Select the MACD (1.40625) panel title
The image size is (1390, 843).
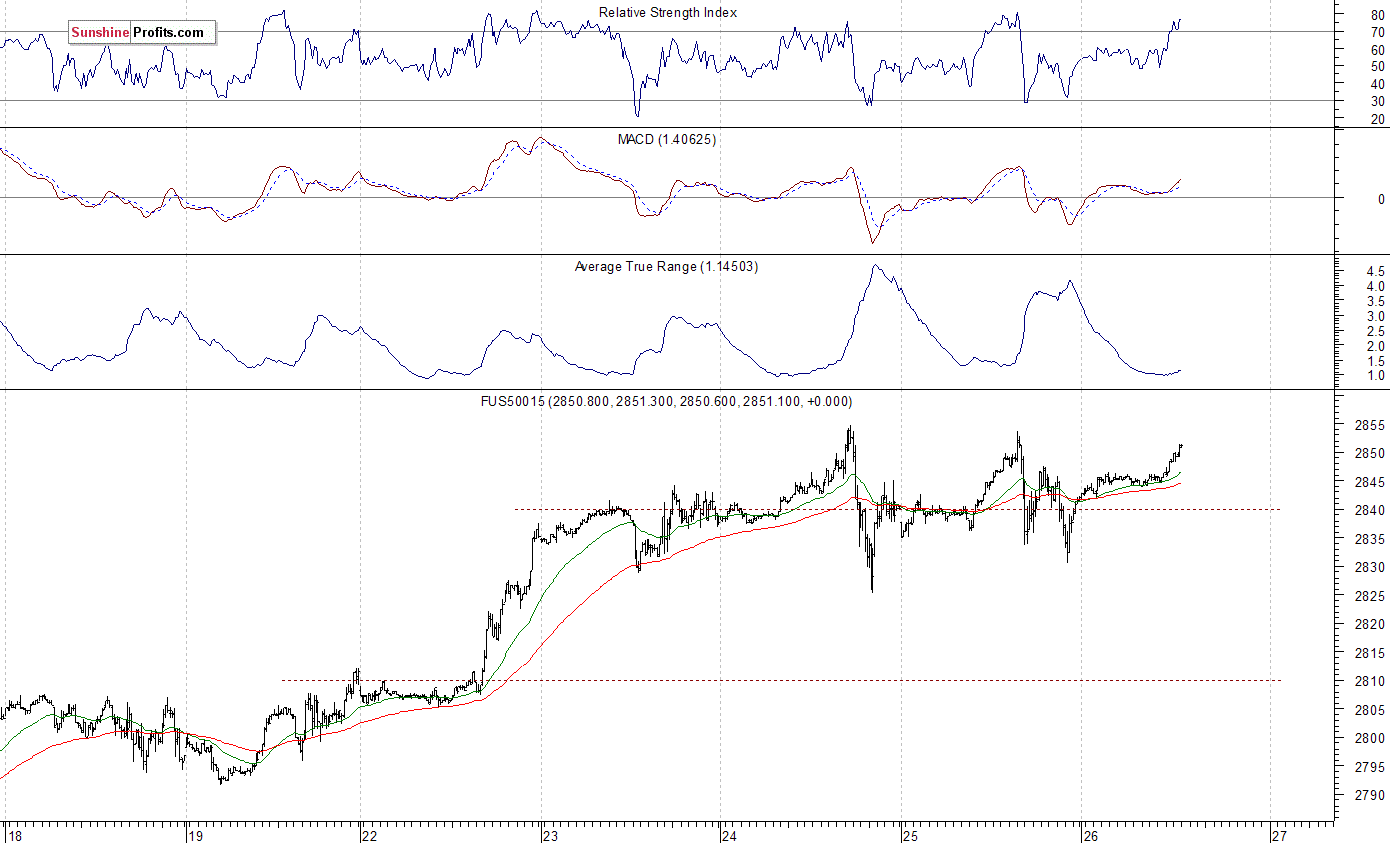point(667,140)
